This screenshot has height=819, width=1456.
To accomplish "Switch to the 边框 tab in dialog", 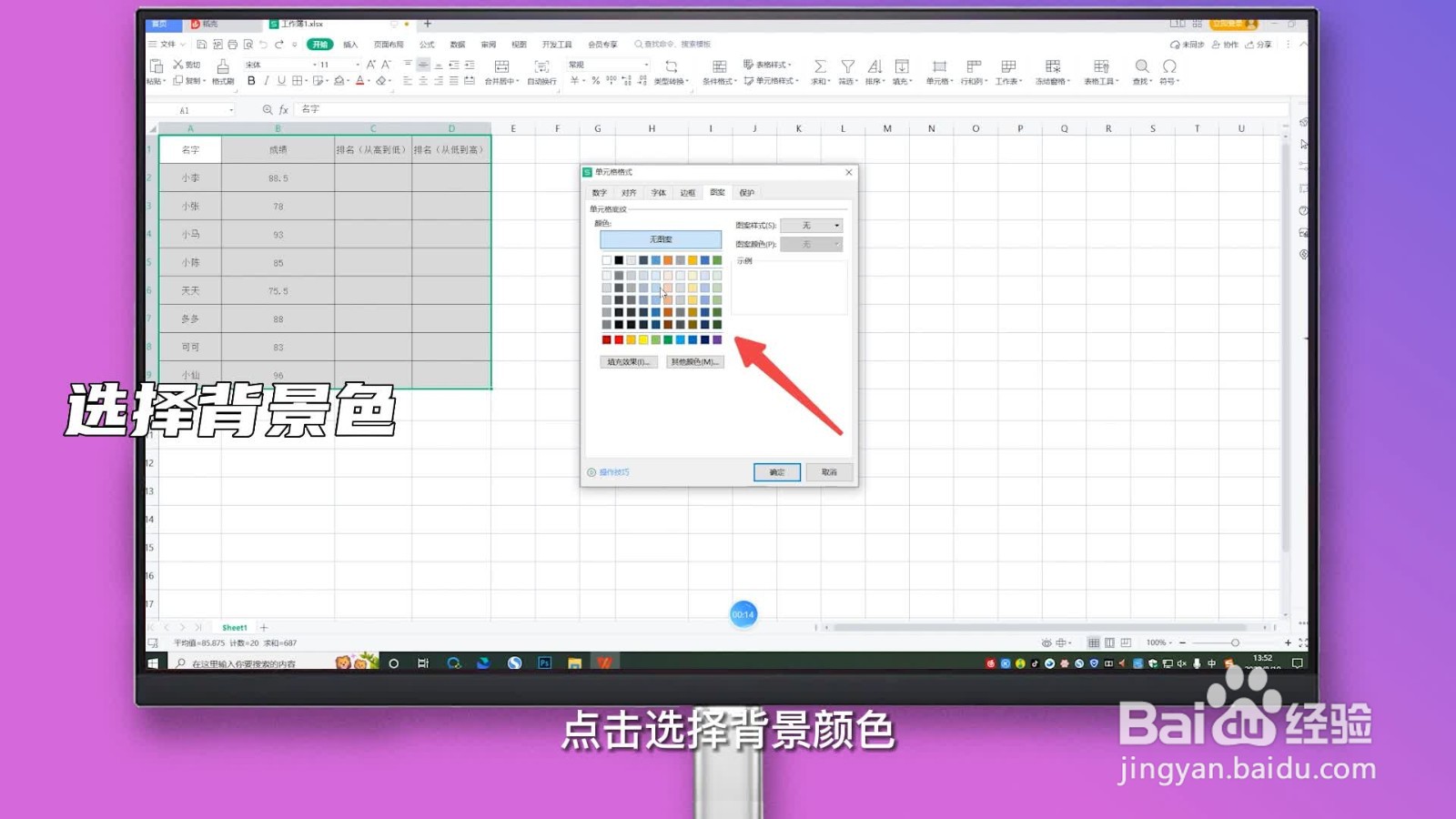I will point(687,193).
